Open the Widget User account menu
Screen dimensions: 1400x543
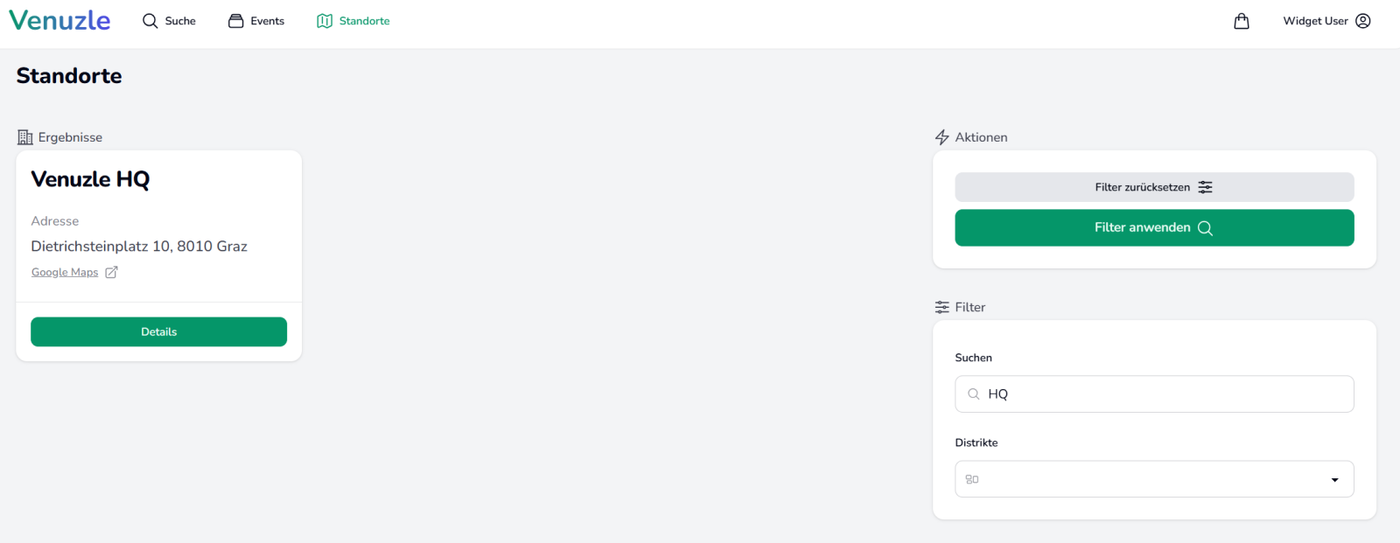(x=1326, y=21)
